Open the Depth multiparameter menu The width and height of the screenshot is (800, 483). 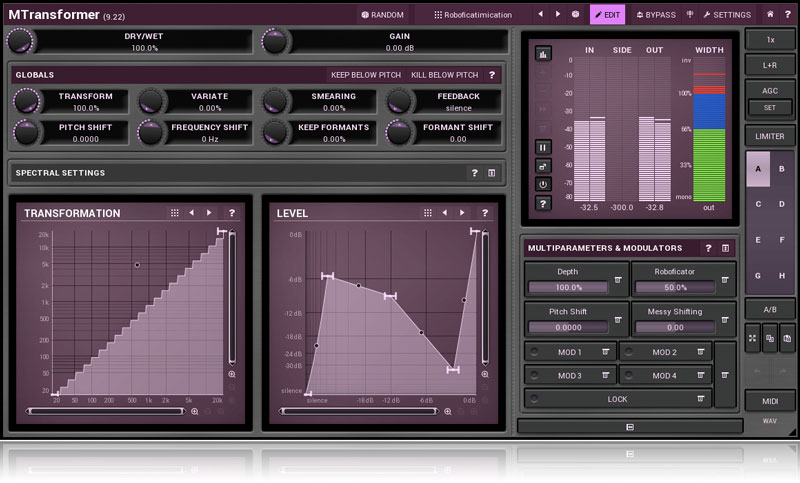[618, 279]
